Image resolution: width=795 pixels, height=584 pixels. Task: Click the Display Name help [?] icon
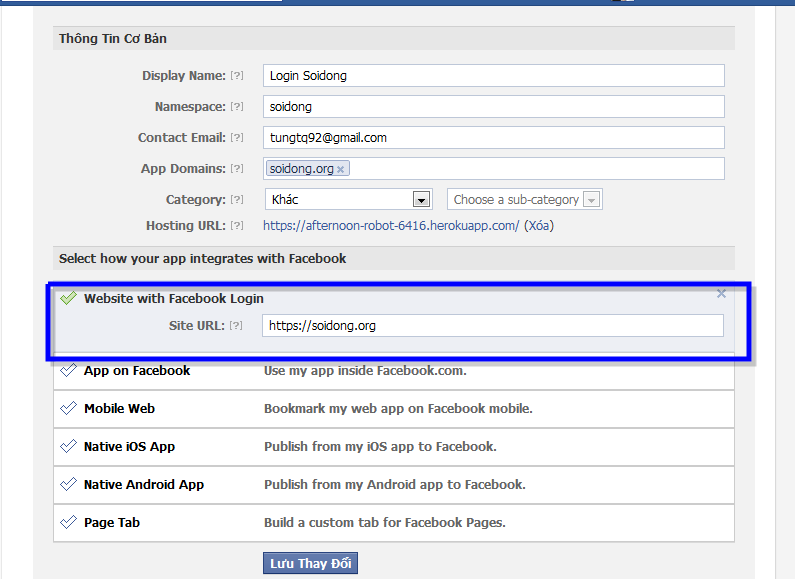point(237,76)
